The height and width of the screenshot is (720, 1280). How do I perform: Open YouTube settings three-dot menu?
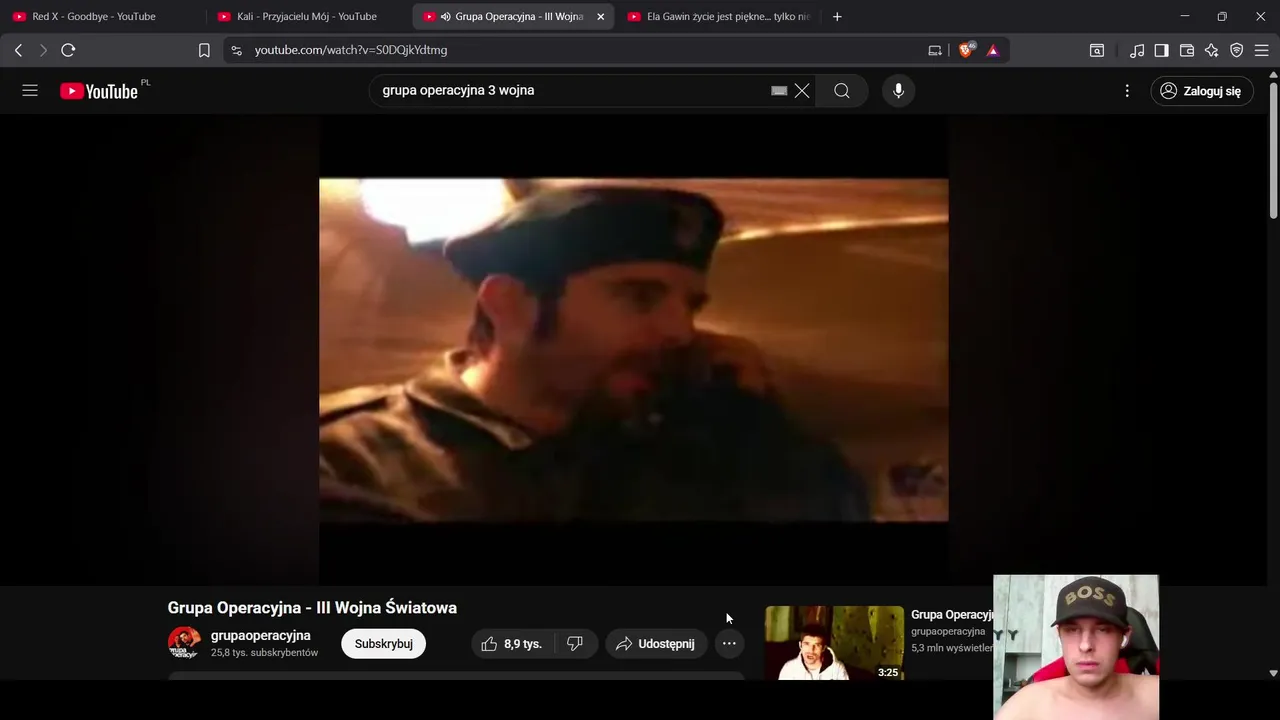1127,91
